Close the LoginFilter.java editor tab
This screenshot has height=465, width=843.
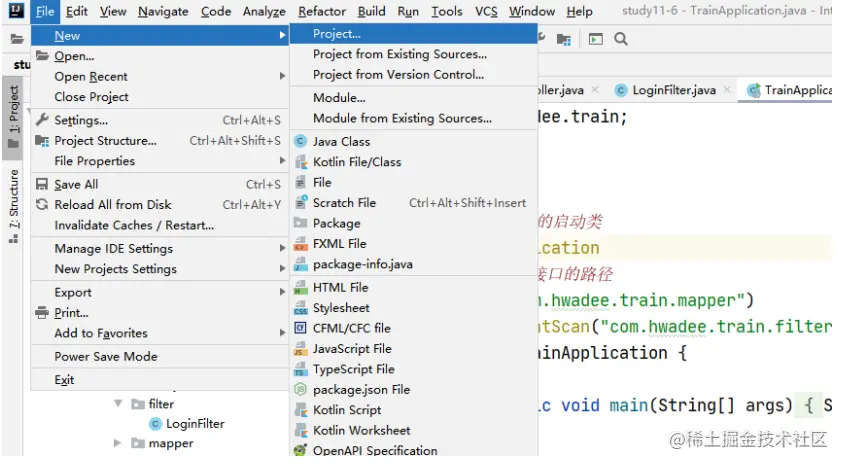pos(727,90)
